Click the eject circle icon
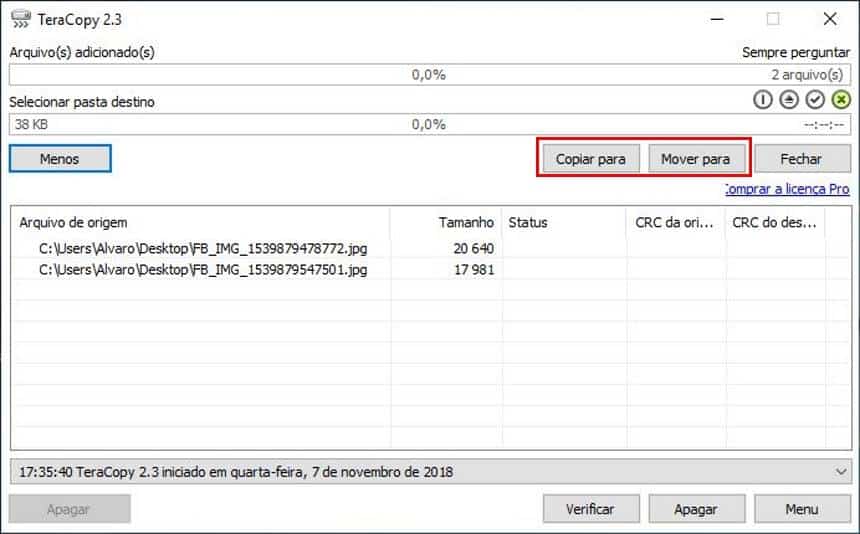 pos(789,100)
